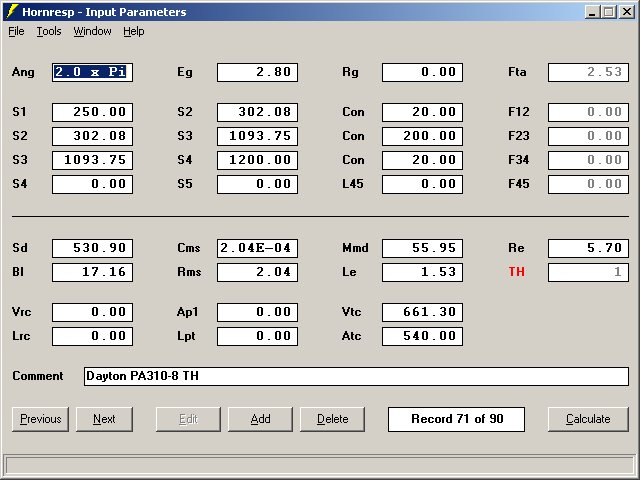Select the Lrc input field

pyautogui.click(x=92, y=336)
